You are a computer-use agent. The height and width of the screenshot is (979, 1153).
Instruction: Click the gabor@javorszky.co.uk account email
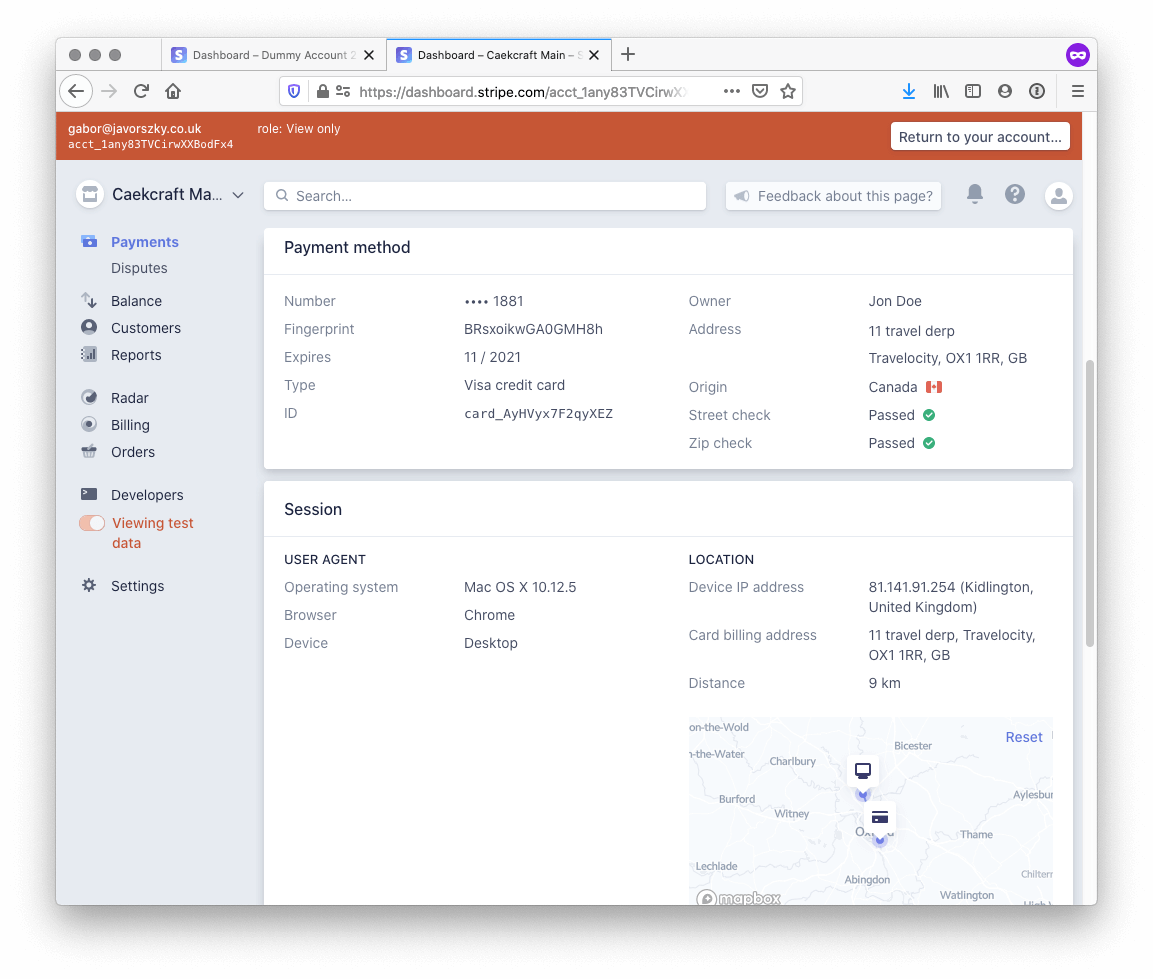click(x=135, y=129)
